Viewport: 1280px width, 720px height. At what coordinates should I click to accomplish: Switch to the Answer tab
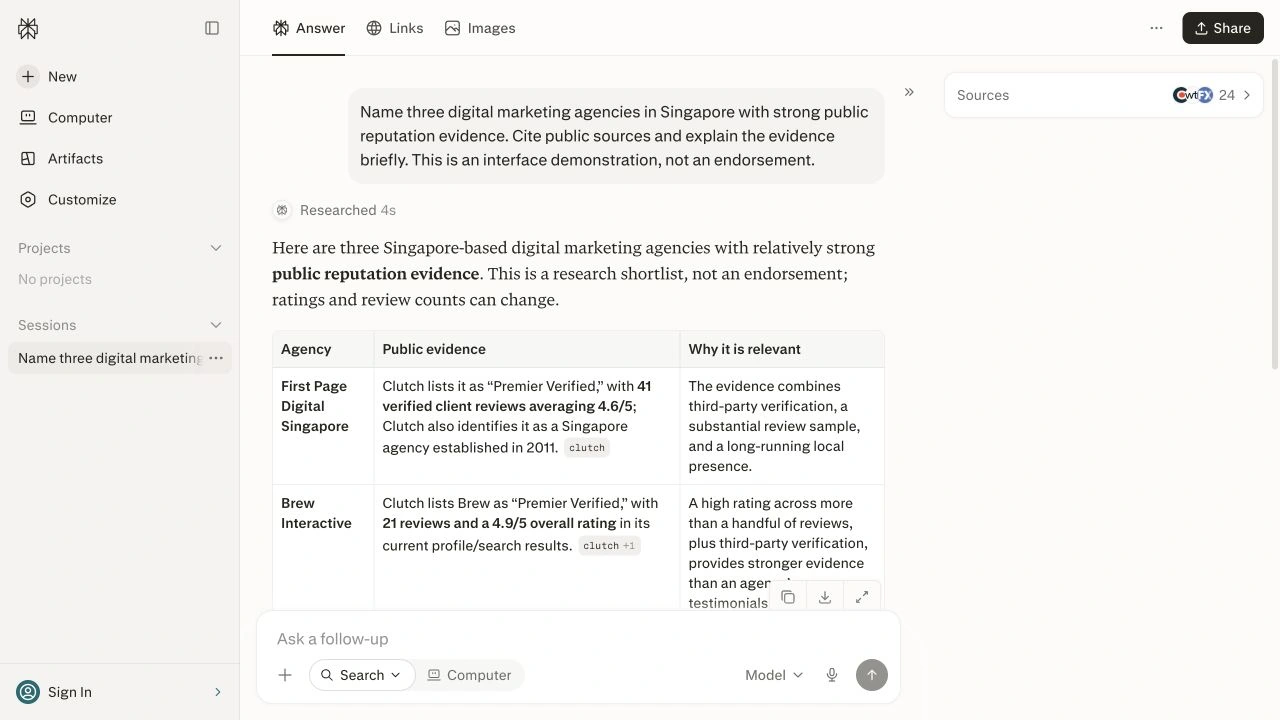click(308, 28)
